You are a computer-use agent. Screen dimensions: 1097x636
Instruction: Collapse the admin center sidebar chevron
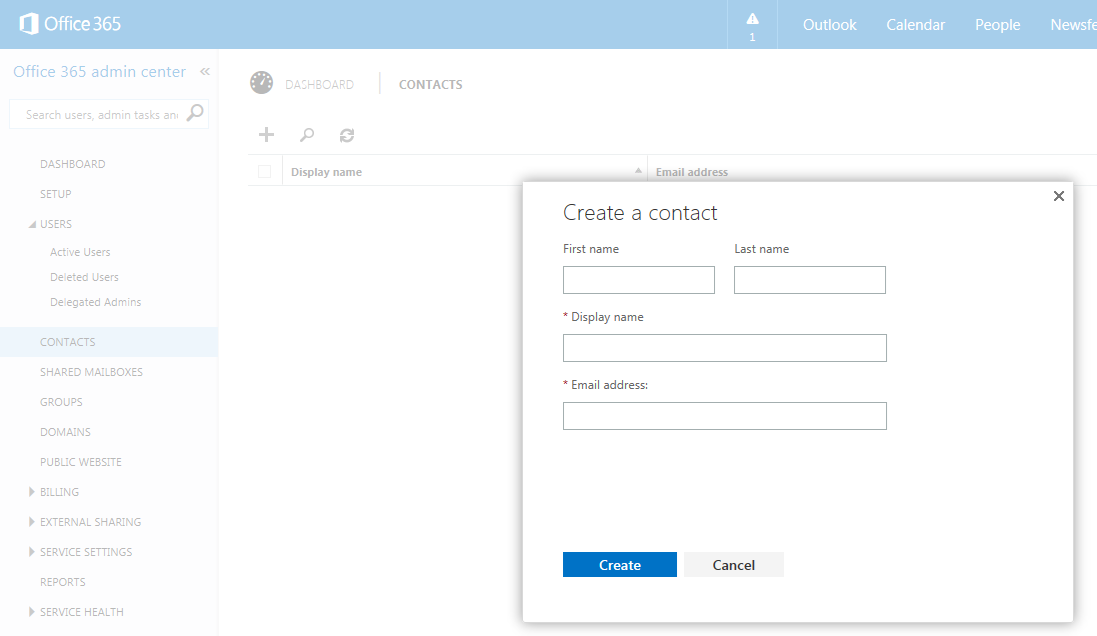(x=205, y=71)
